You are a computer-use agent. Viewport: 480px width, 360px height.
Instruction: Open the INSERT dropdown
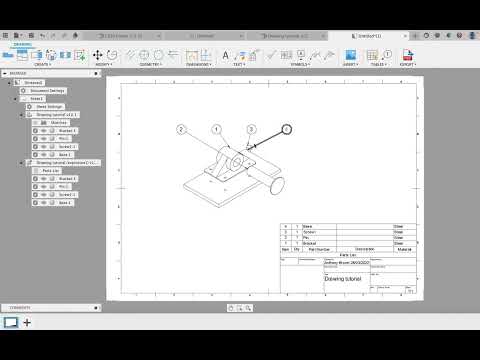tap(350, 64)
